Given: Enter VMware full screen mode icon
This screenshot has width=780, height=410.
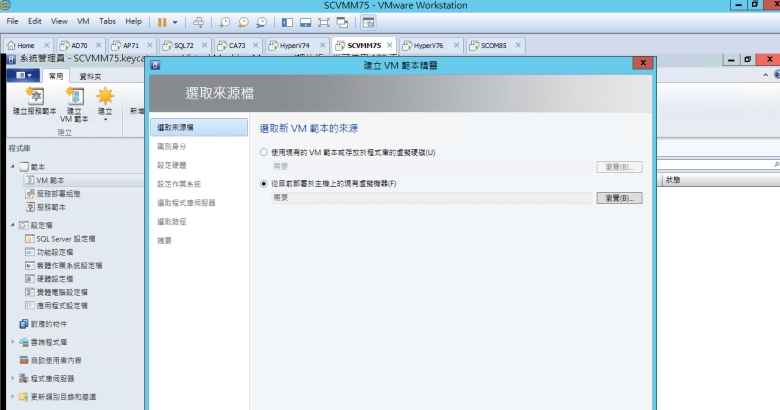Looking at the screenshot, I should [x=323, y=21].
